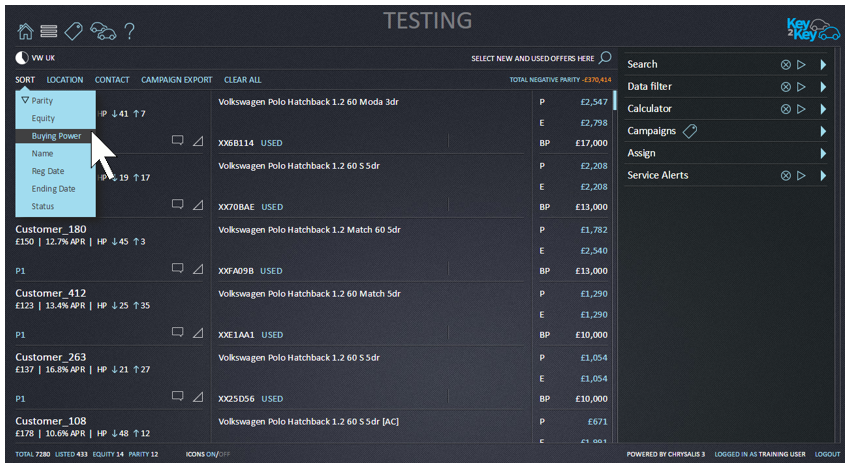Image resolution: width=848 pixels, height=466 pixels.
Task: Go to the home icon
Action: (x=25, y=31)
